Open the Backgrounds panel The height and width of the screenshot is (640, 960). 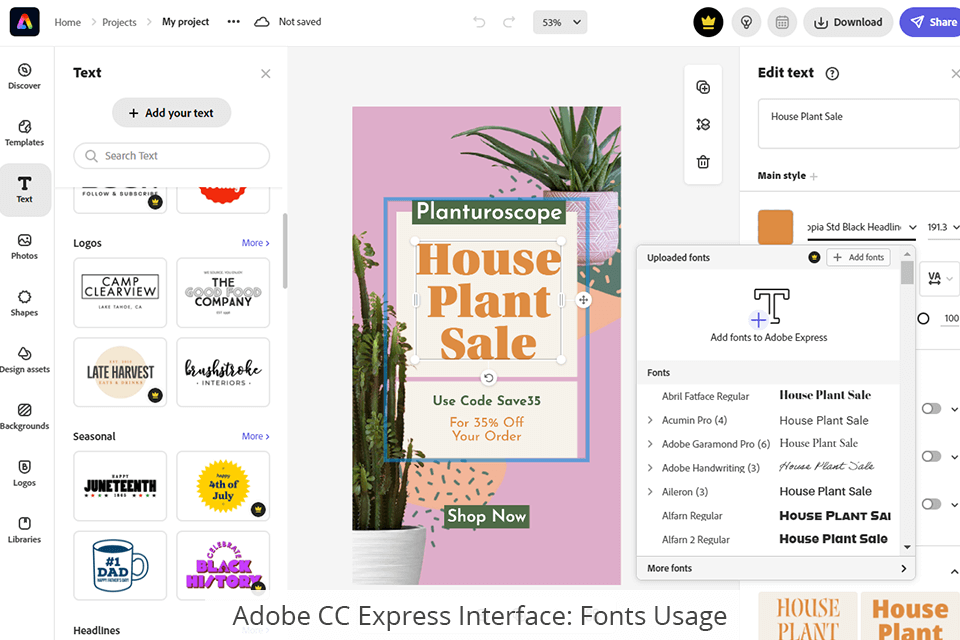tap(24, 416)
